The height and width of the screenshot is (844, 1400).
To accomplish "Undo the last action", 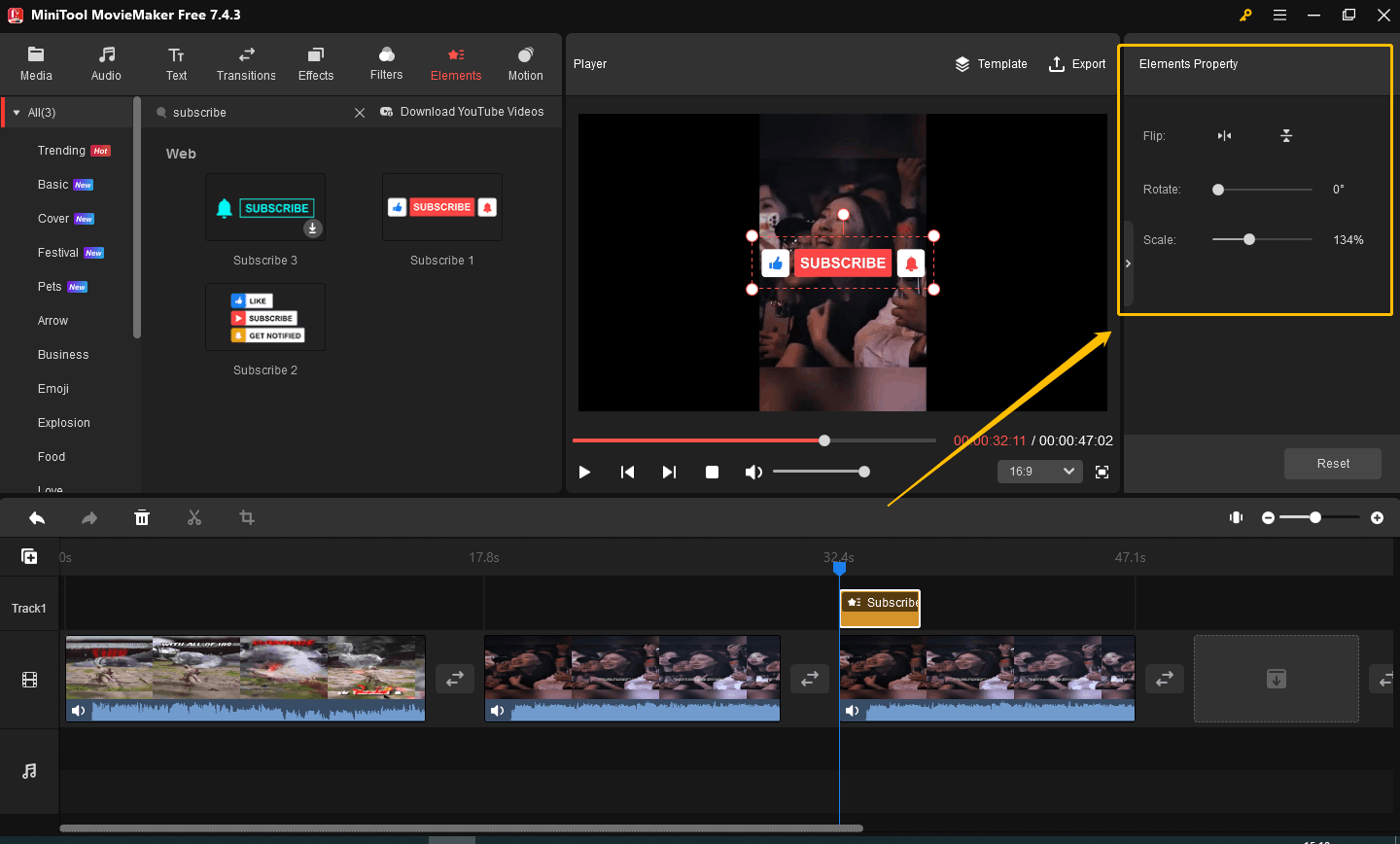I will tap(37, 518).
